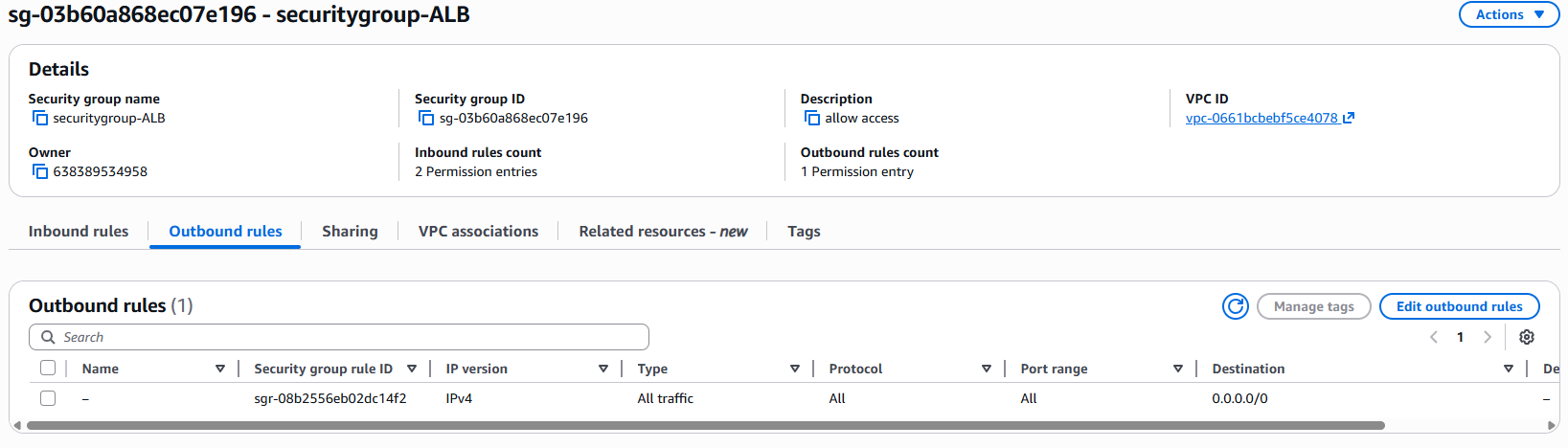Click the horizontal table scrollbar

click(705, 425)
